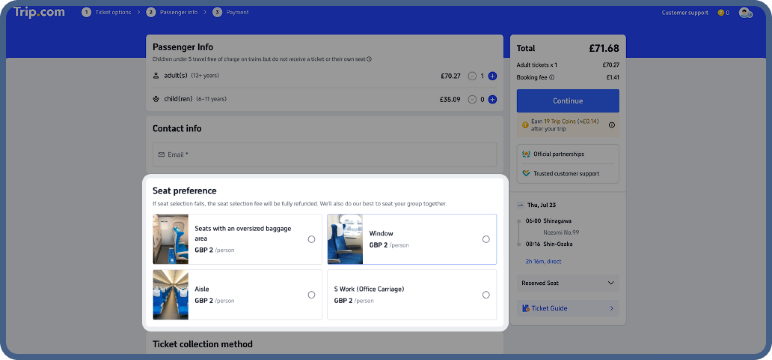This screenshot has height=360, width=772.
Task: Decrease child passenger count
Action: (472, 99)
